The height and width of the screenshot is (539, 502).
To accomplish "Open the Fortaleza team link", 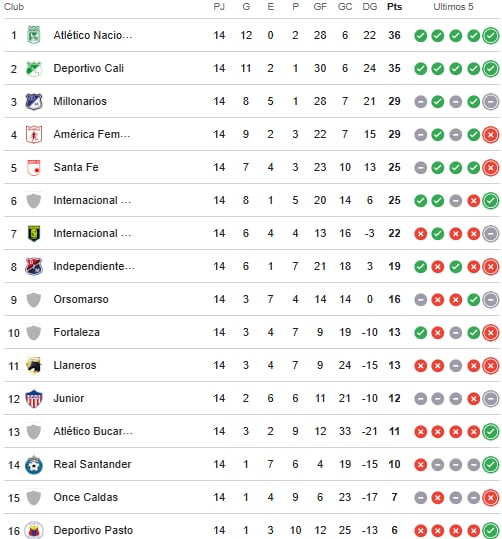I will click(76, 332).
